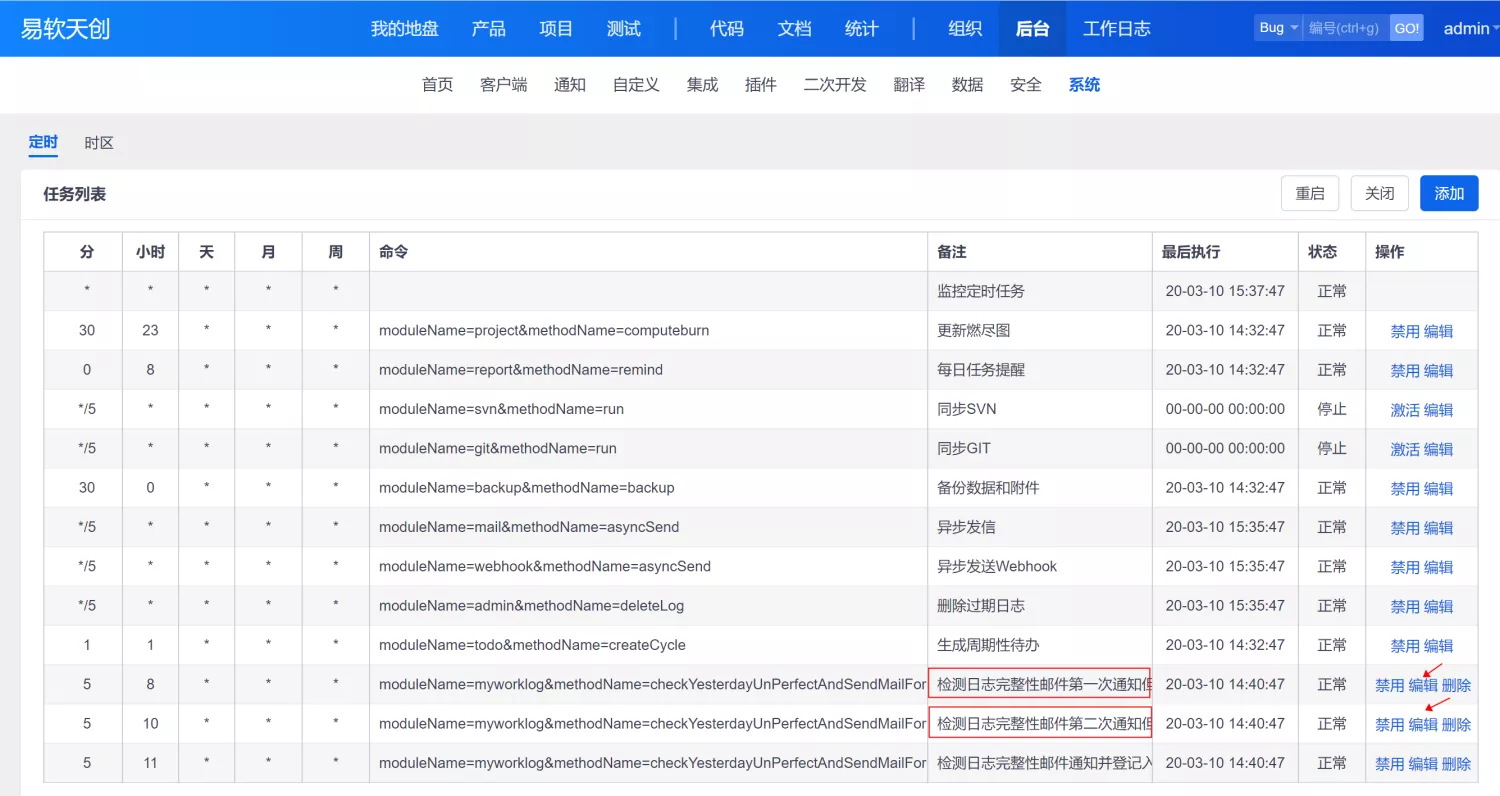Edit the 生成周期性待办 task

(x=1439, y=646)
